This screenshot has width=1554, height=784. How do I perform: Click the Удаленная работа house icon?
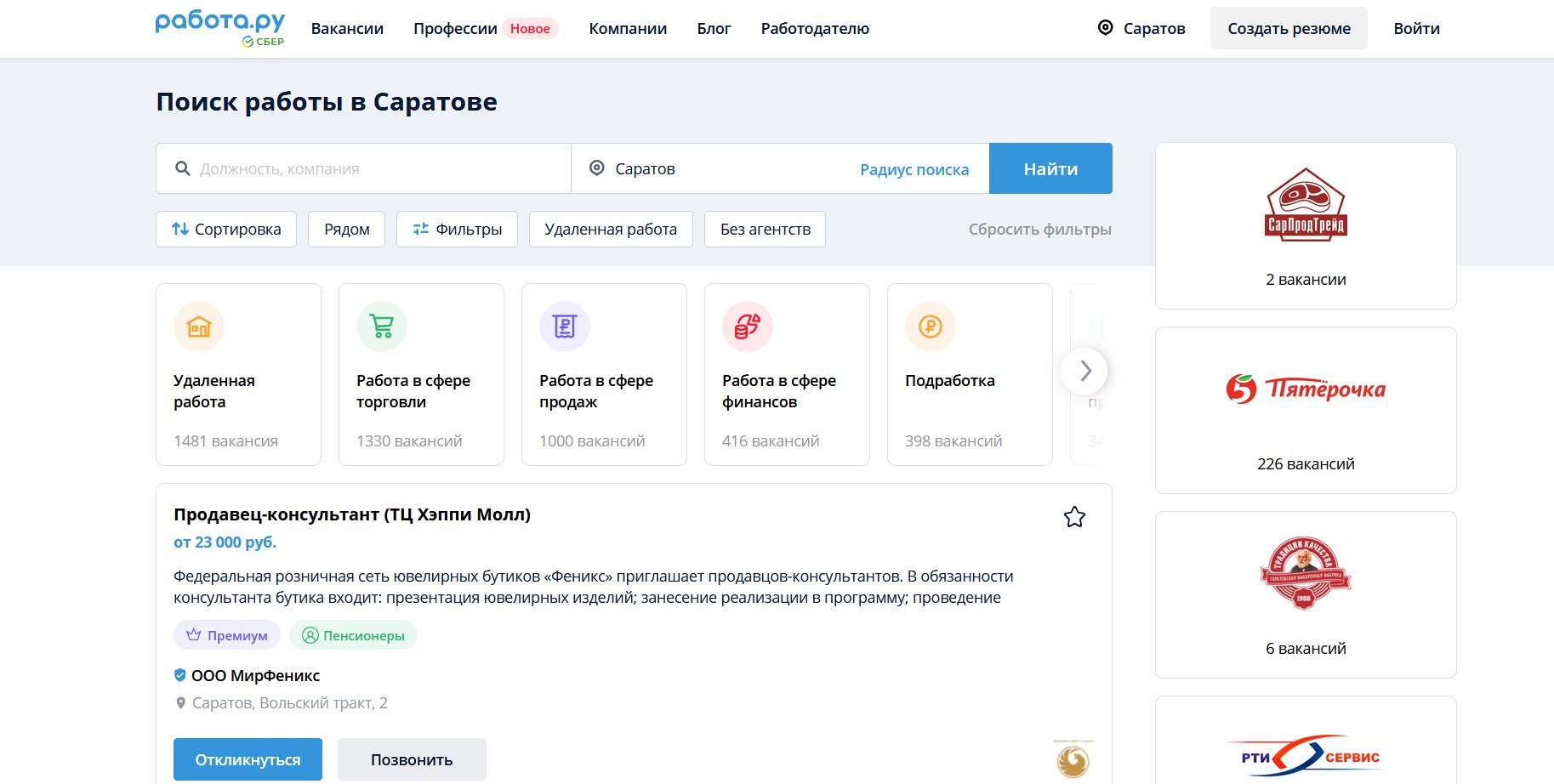[199, 327]
